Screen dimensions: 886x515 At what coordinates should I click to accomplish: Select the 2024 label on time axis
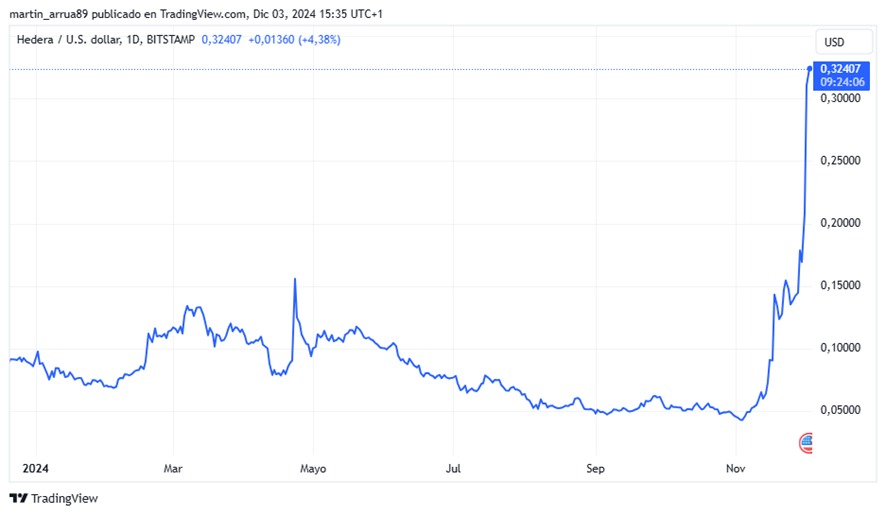pos(35,468)
